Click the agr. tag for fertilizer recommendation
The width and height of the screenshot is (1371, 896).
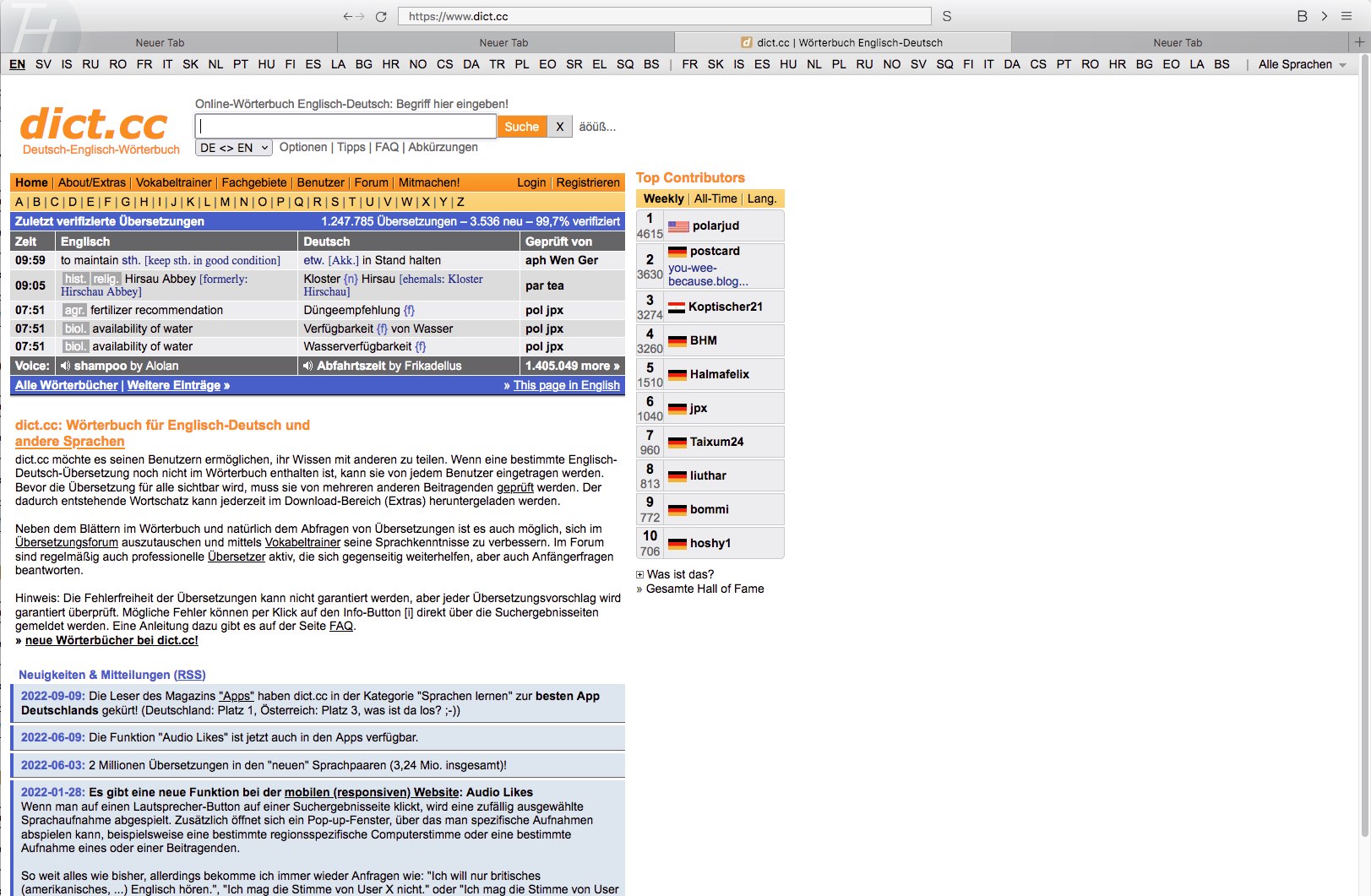tap(74, 310)
